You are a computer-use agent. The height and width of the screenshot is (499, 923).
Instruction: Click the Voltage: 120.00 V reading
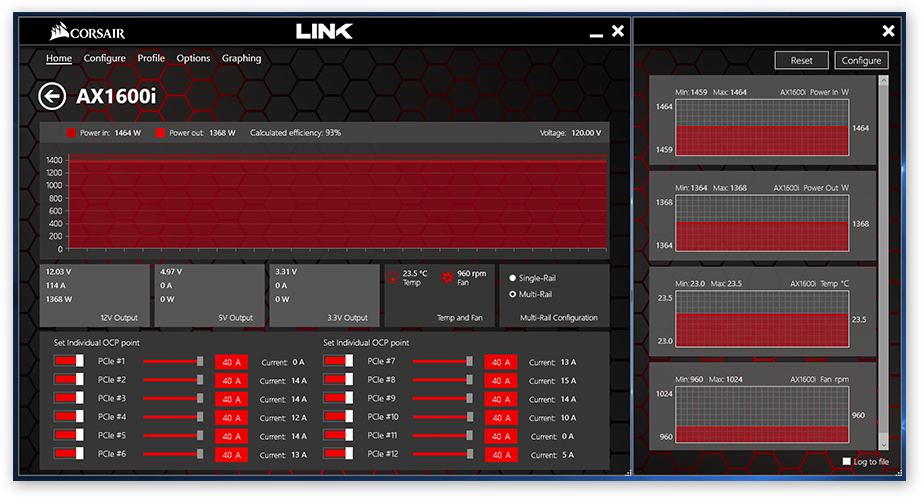[570, 133]
